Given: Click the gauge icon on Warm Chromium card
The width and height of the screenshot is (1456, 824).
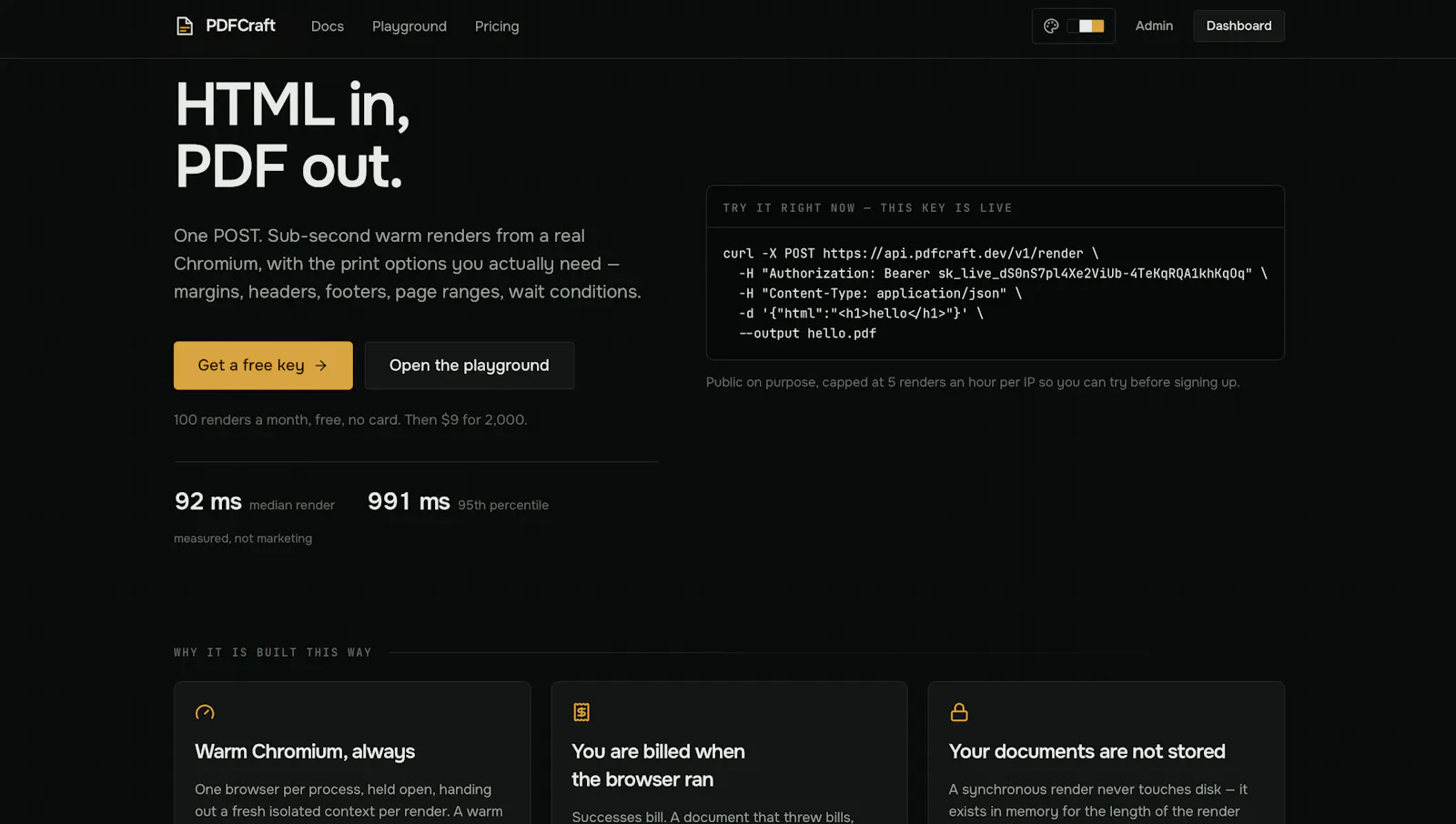Looking at the screenshot, I should coord(205,712).
